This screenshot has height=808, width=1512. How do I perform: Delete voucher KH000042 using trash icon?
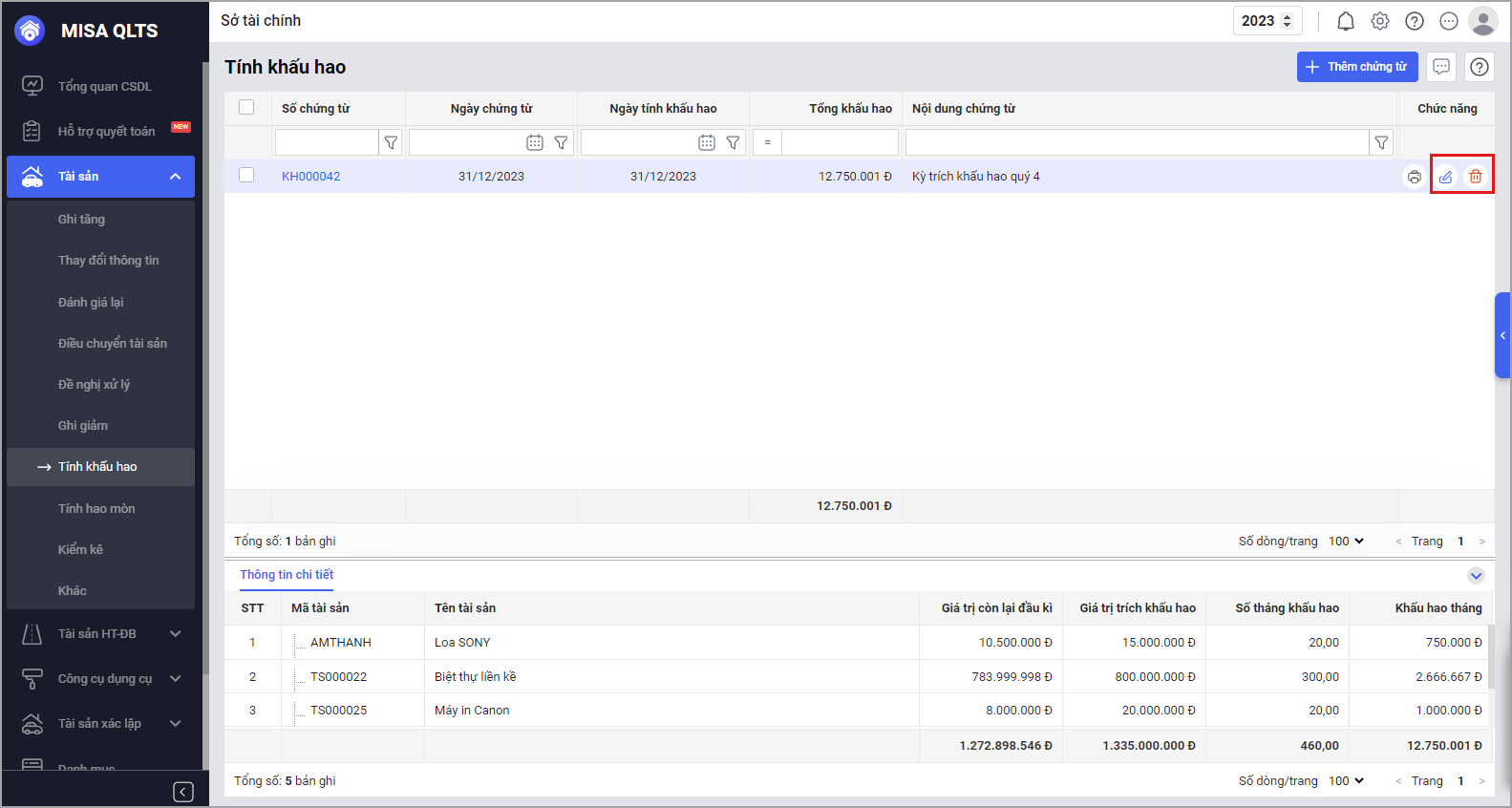(1476, 177)
